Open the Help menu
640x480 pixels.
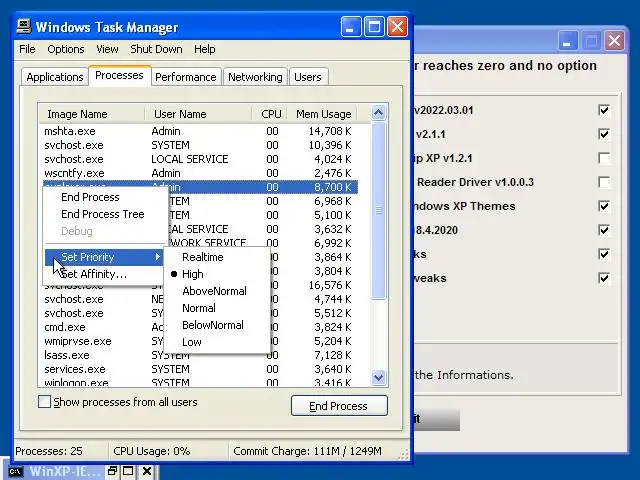coord(204,49)
